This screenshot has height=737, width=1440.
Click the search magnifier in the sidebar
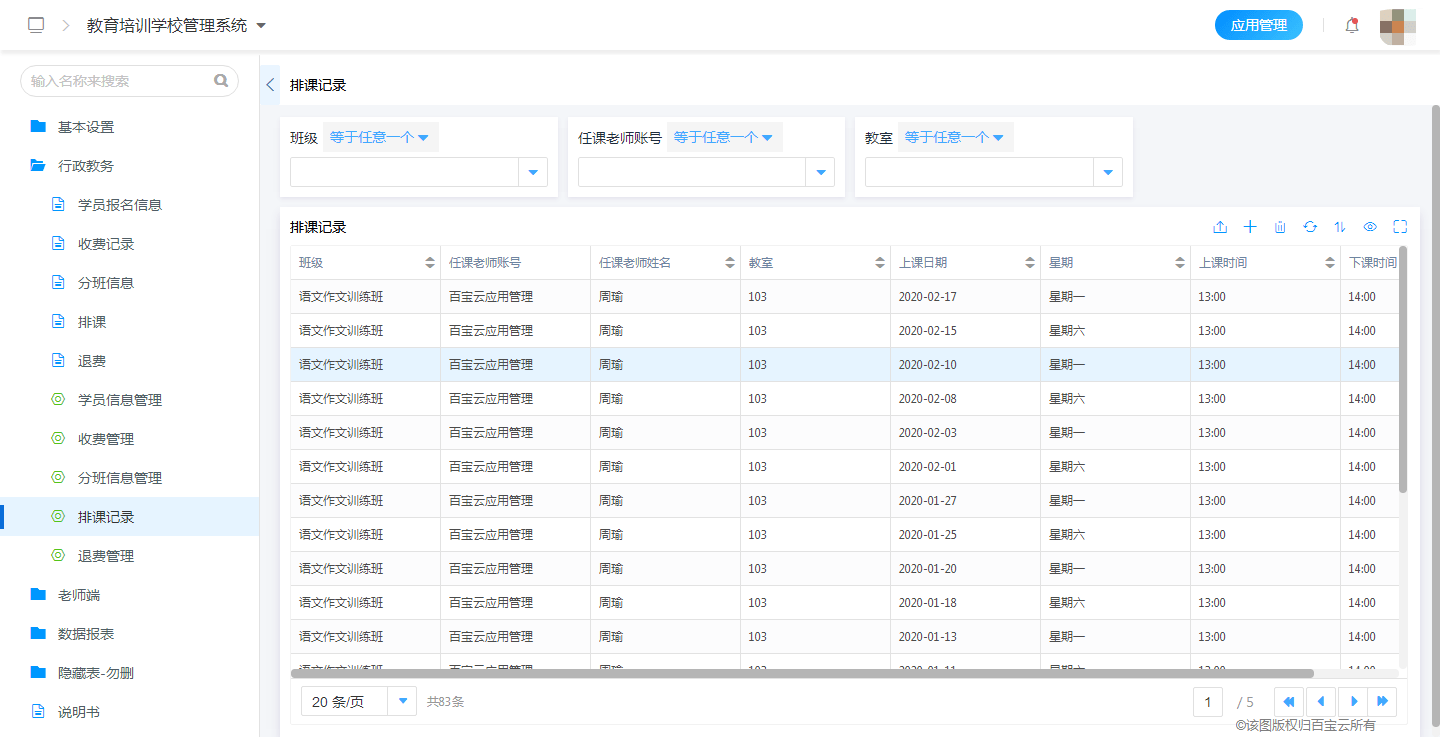click(221, 80)
